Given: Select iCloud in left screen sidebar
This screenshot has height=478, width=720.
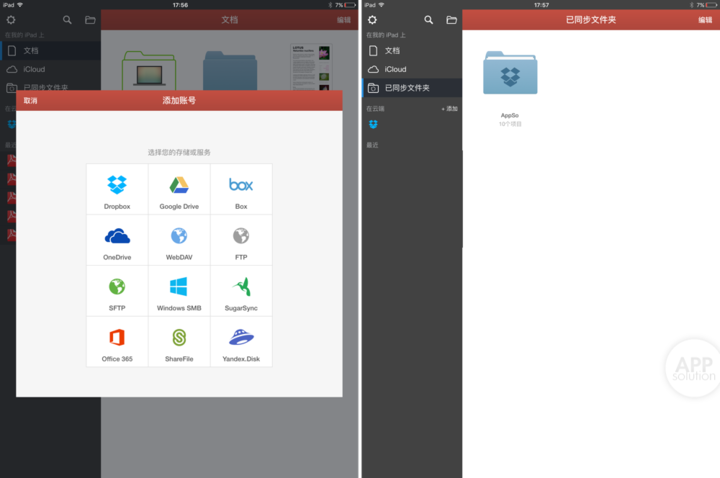Looking at the screenshot, I should pos(51,69).
